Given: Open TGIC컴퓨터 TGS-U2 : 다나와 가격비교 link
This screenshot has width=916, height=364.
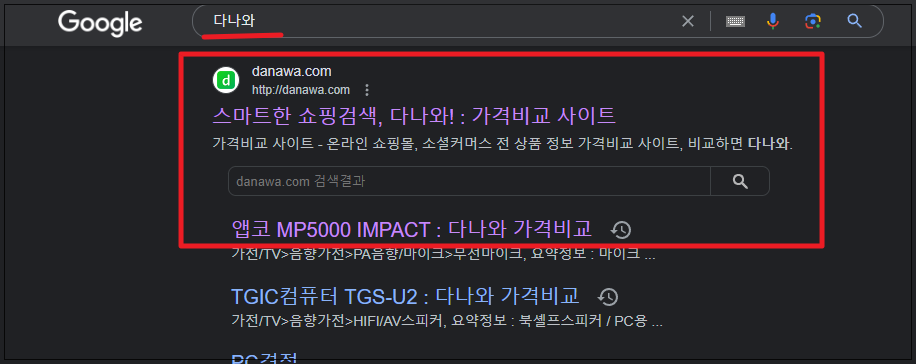Looking at the screenshot, I should (405, 296).
